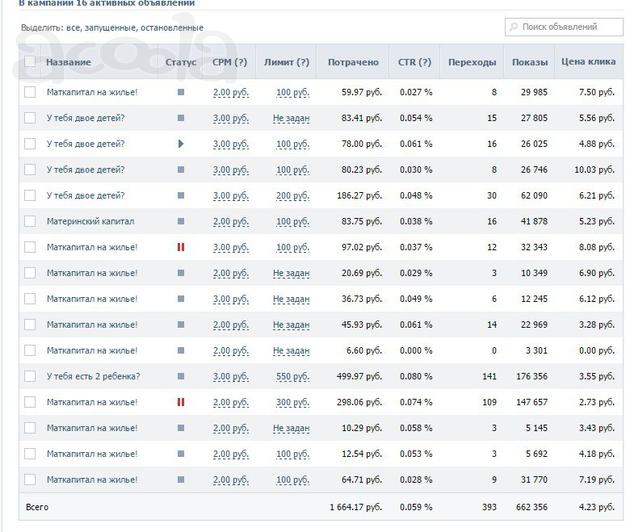Image resolution: width=626 pixels, height=532 pixels.
Task: Click stopped status icon in 6.60 руб. row
Action: tap(181, 350)
